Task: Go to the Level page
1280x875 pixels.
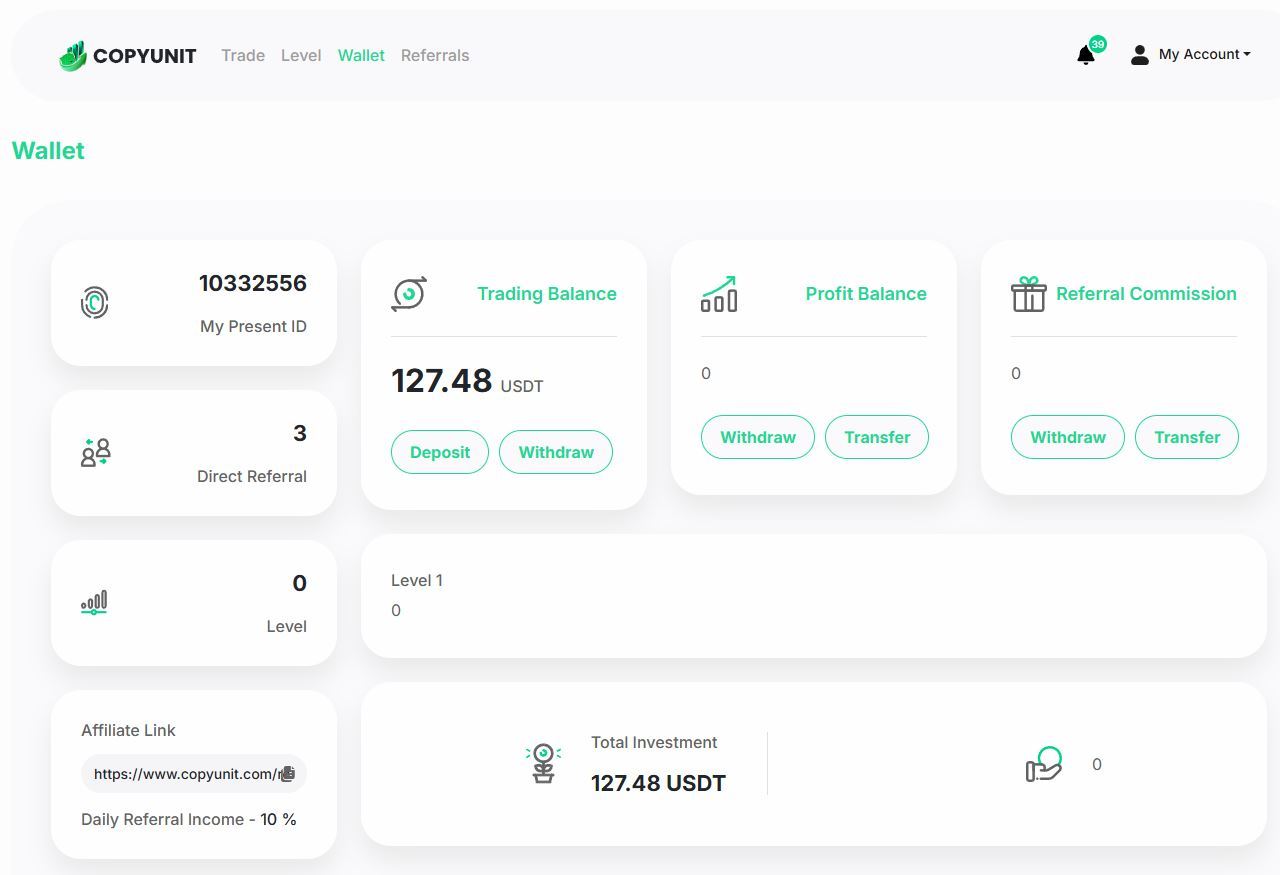Action: coord(301,55)
